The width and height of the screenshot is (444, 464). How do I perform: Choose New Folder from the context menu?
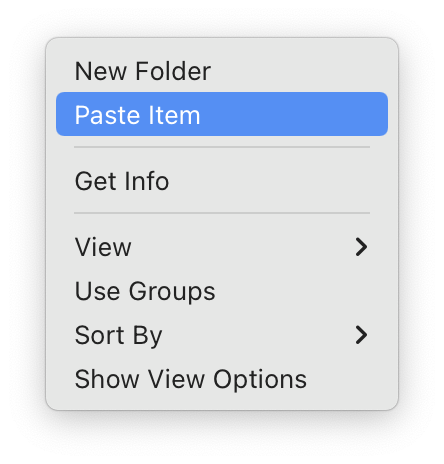[222, 71]
